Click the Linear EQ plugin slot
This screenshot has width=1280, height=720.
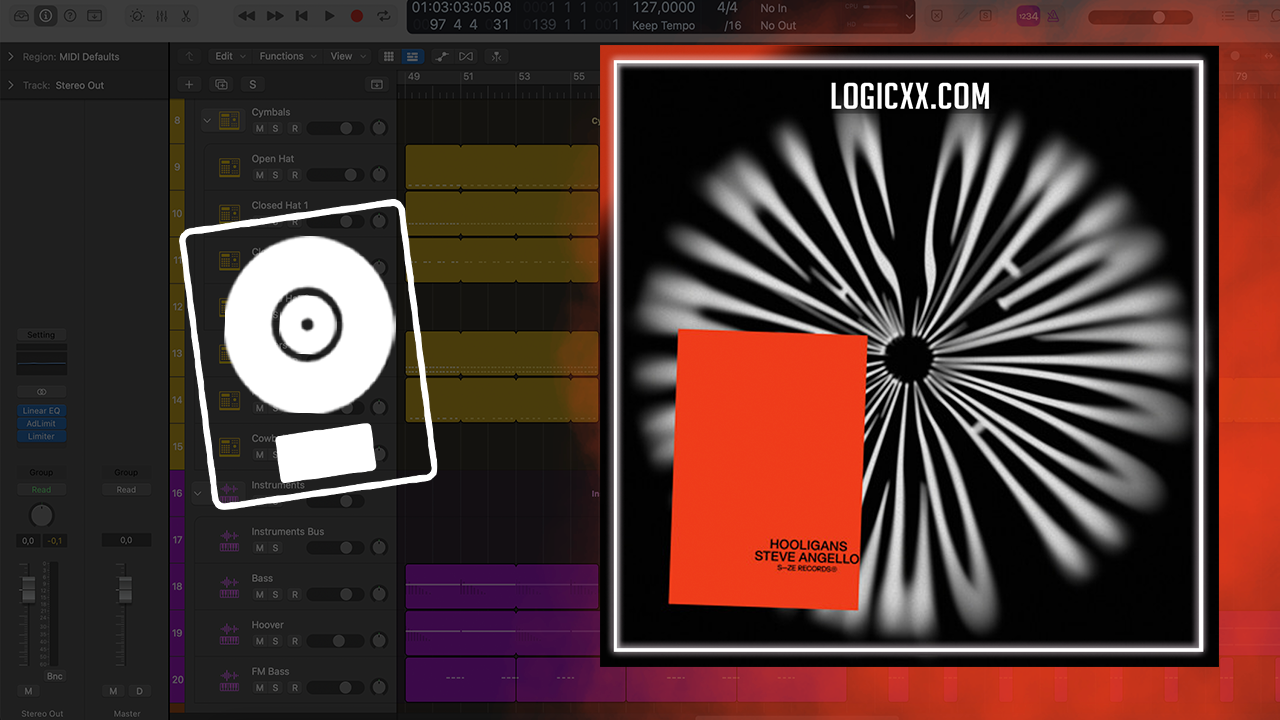tap(41, 411)
